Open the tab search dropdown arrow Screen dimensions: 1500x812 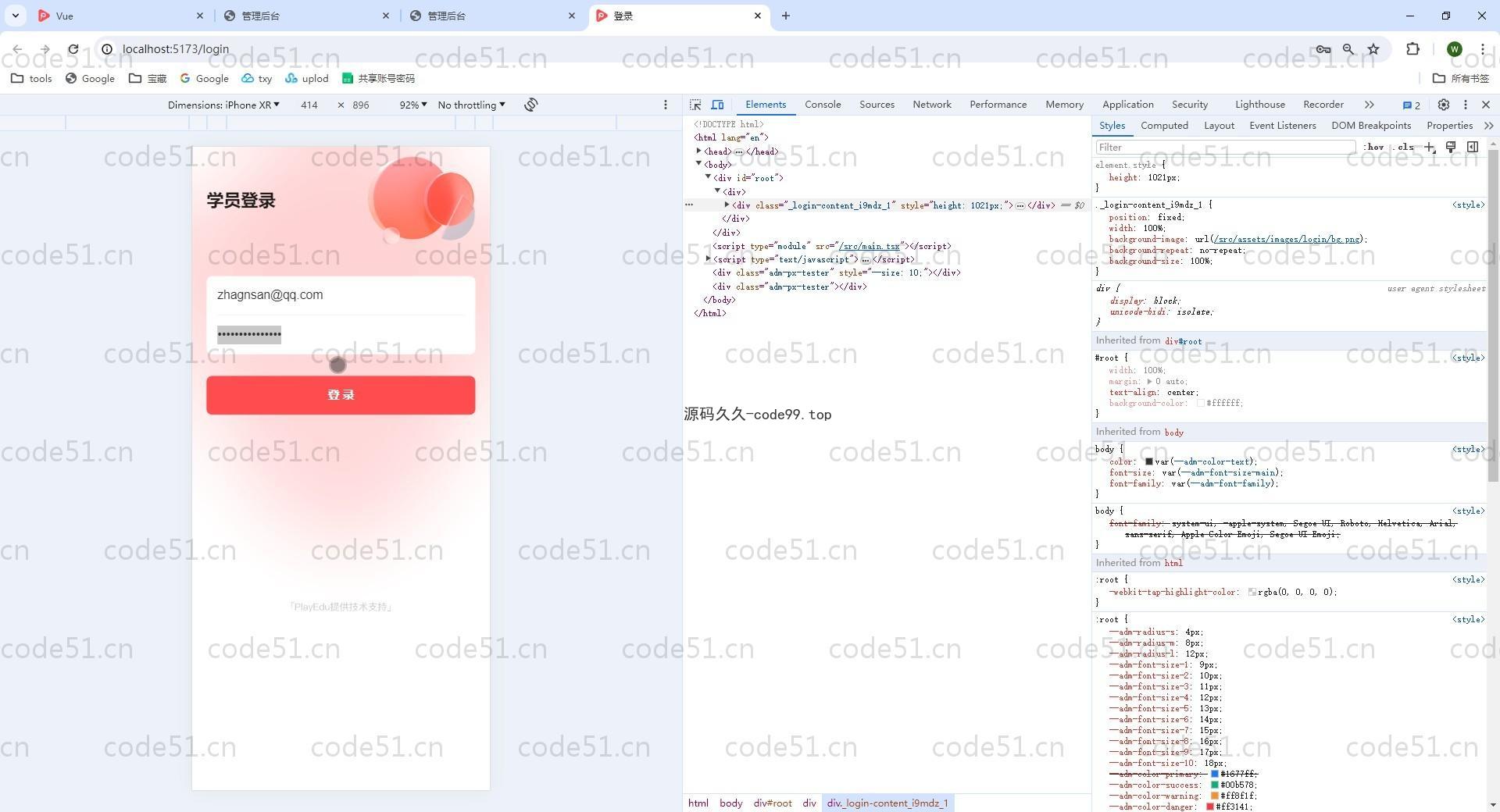(x=15, y=16)
